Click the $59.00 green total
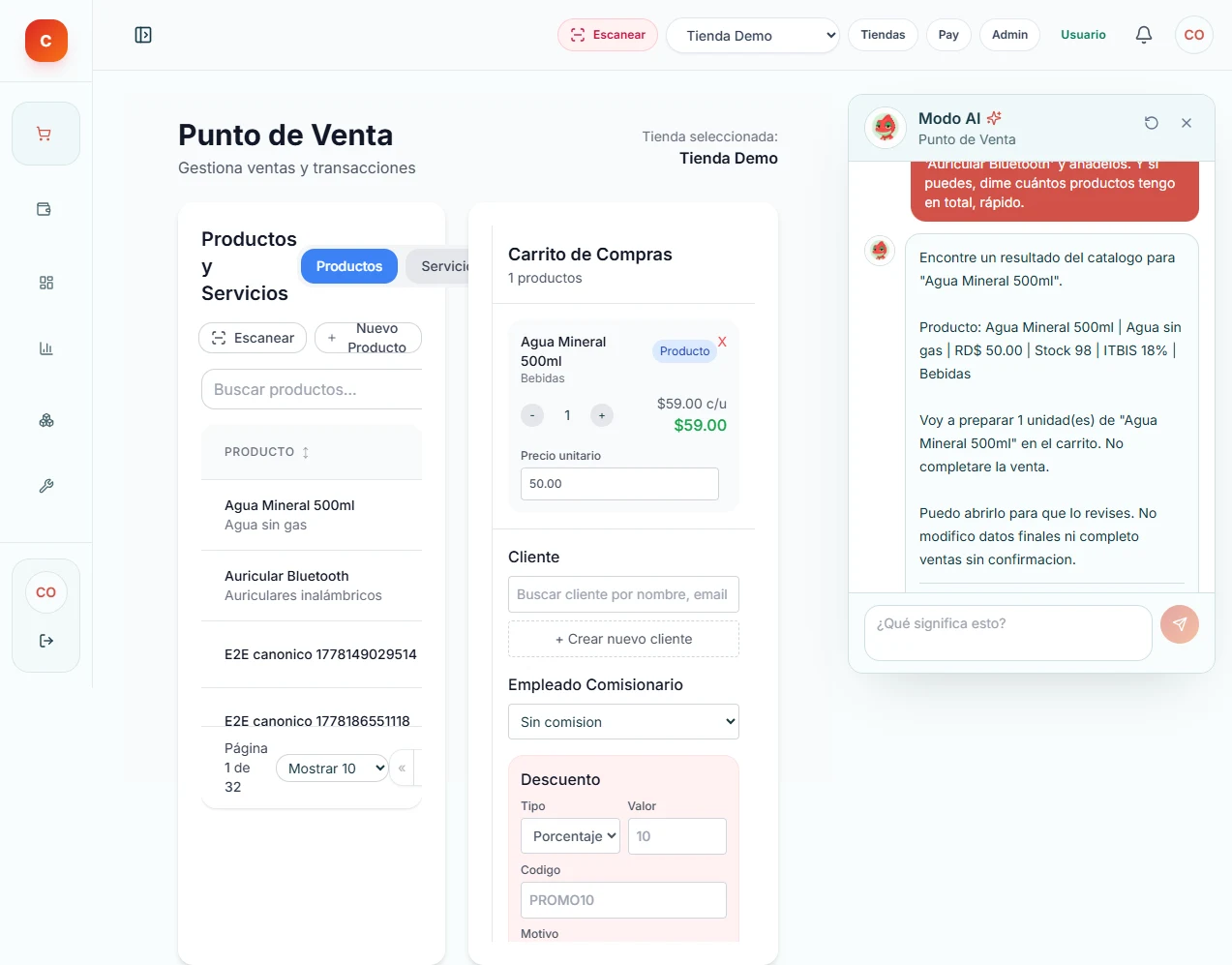Viewport: 1232px width, 965px height. [700, 425]
